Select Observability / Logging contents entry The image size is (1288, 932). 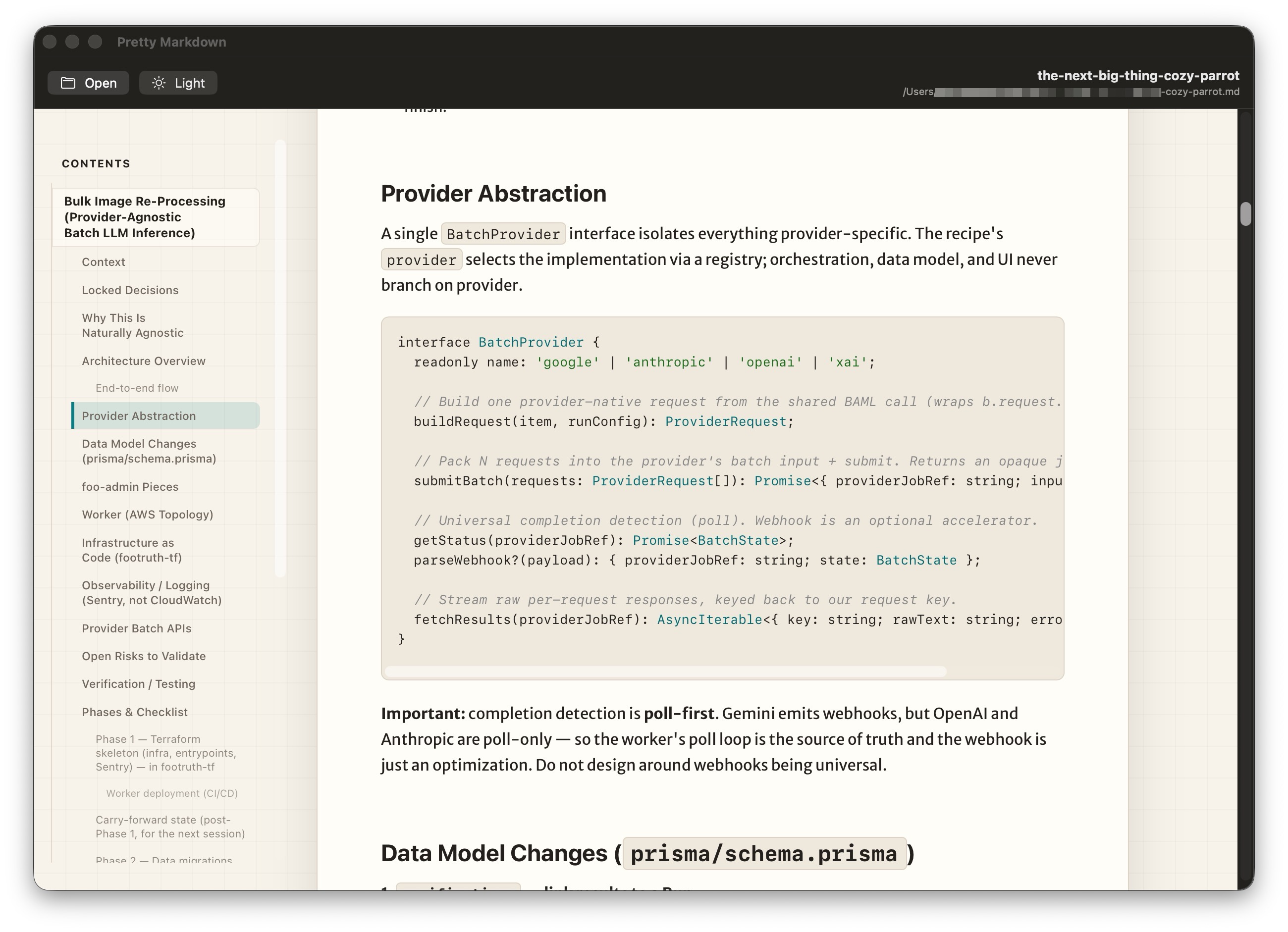click(x=152, y=593)
